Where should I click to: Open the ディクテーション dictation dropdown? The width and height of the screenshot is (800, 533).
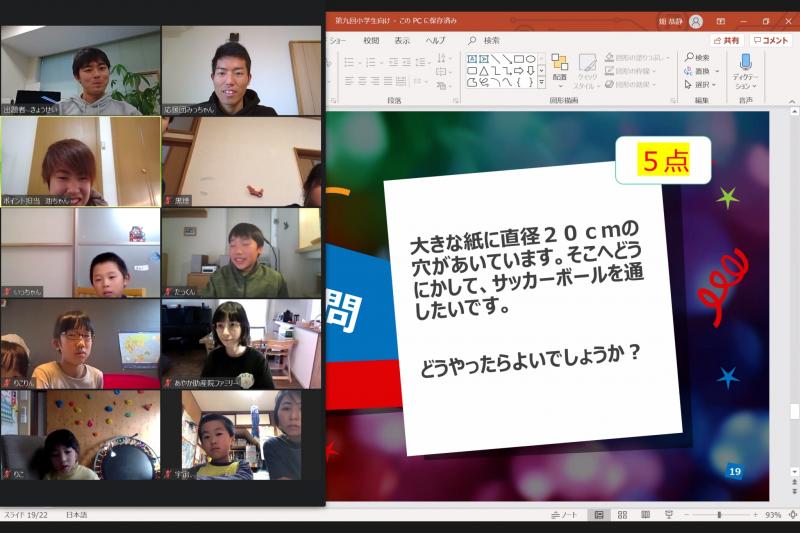[x=745, y=71]
